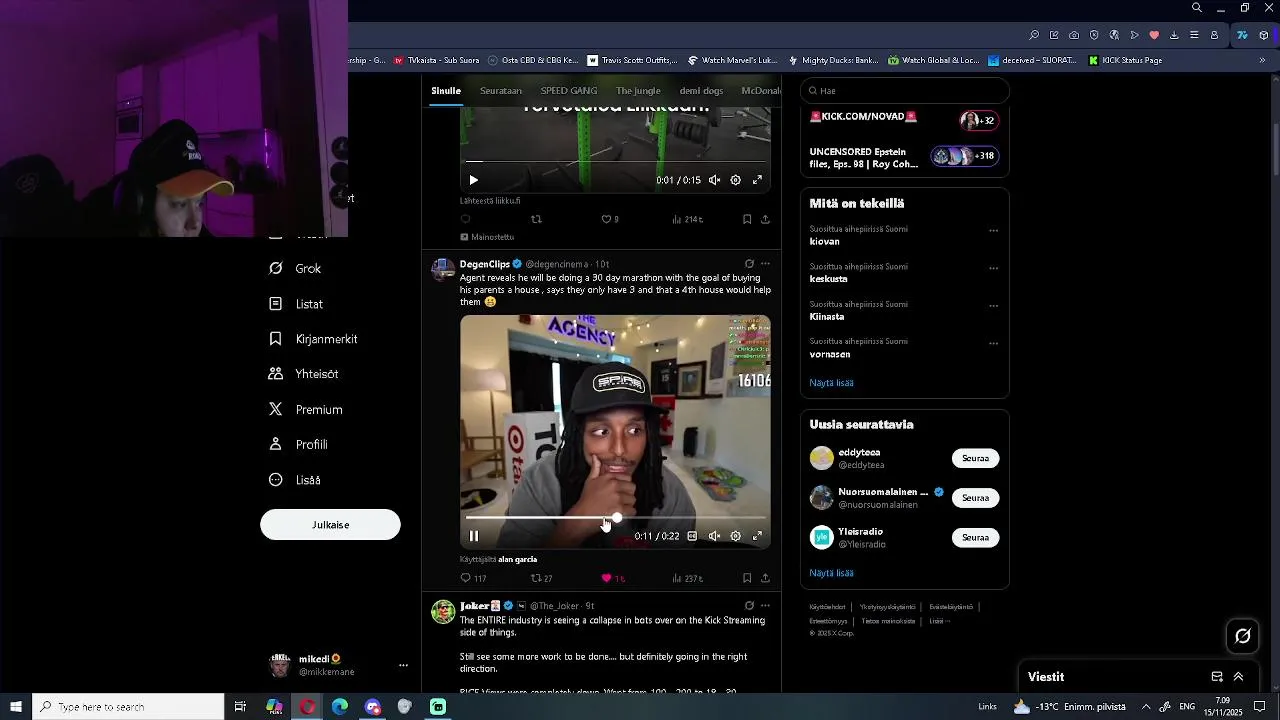Open the SPEED GANG tab
This screenshot has width=1280, height=720.
pyautogui.click(x=569, y=91)
